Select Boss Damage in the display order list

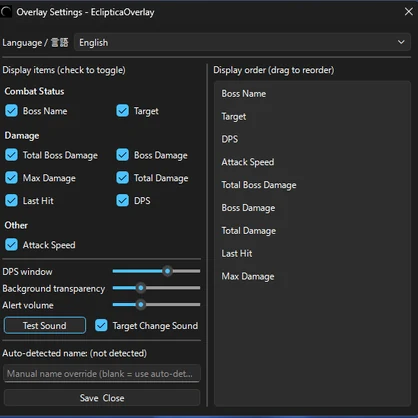[312, 208]
